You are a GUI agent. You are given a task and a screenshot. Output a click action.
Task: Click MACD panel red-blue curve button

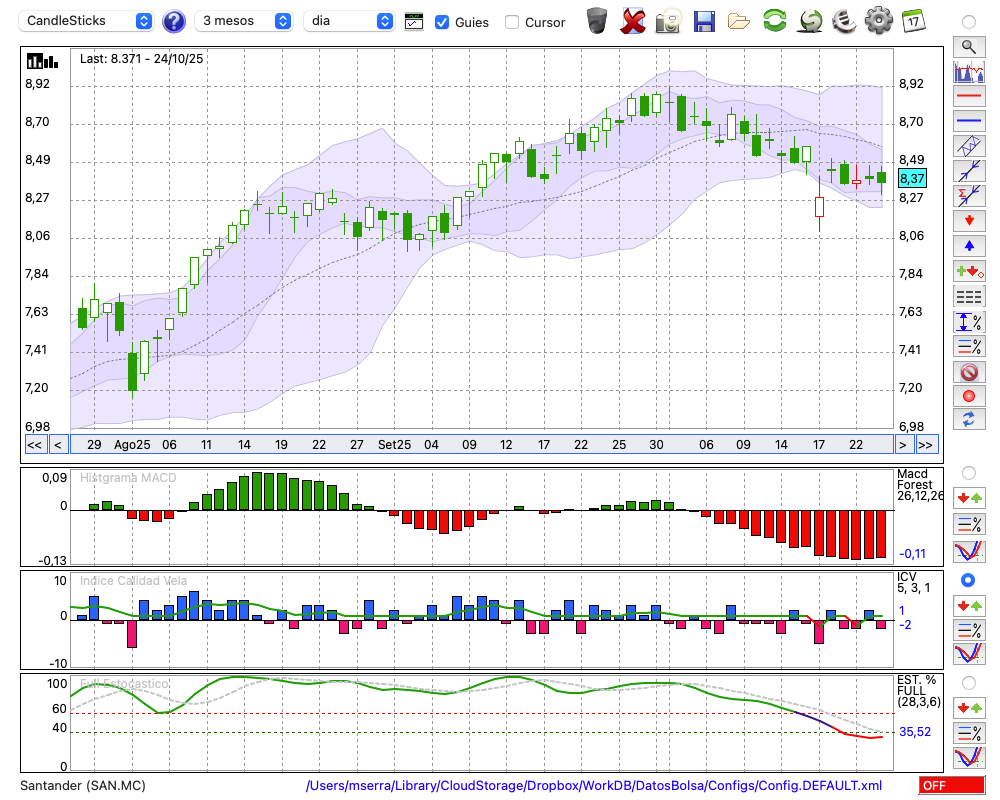(969, 551)
